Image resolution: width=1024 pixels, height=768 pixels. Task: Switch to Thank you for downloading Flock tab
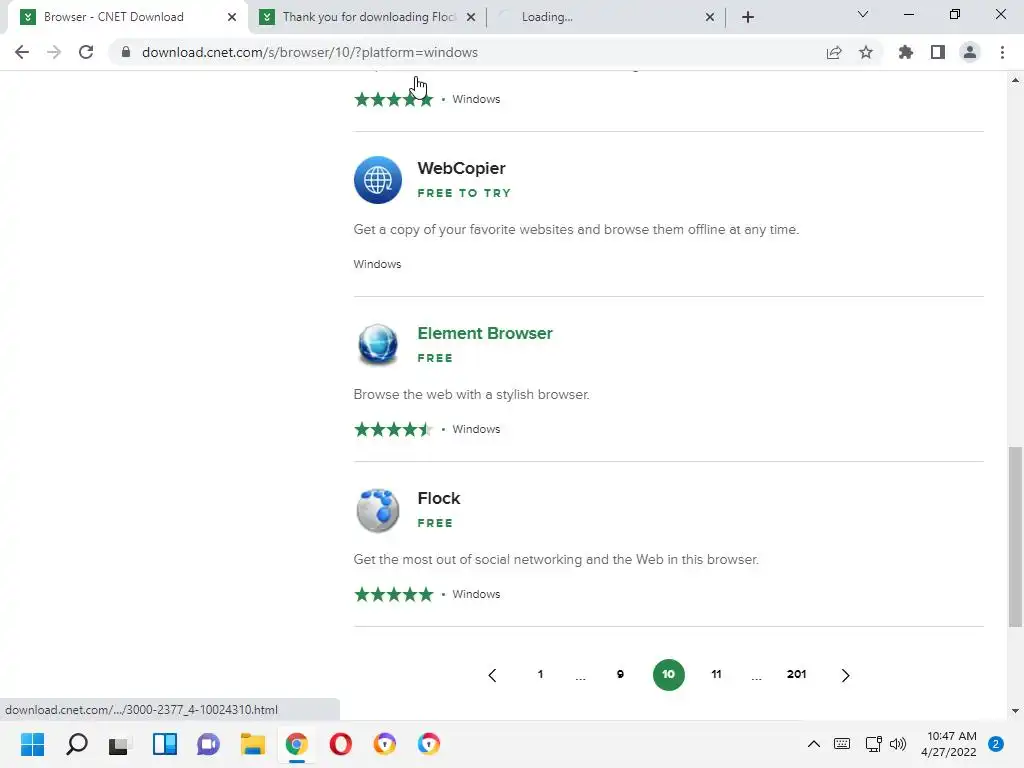[x=368, y=17]
